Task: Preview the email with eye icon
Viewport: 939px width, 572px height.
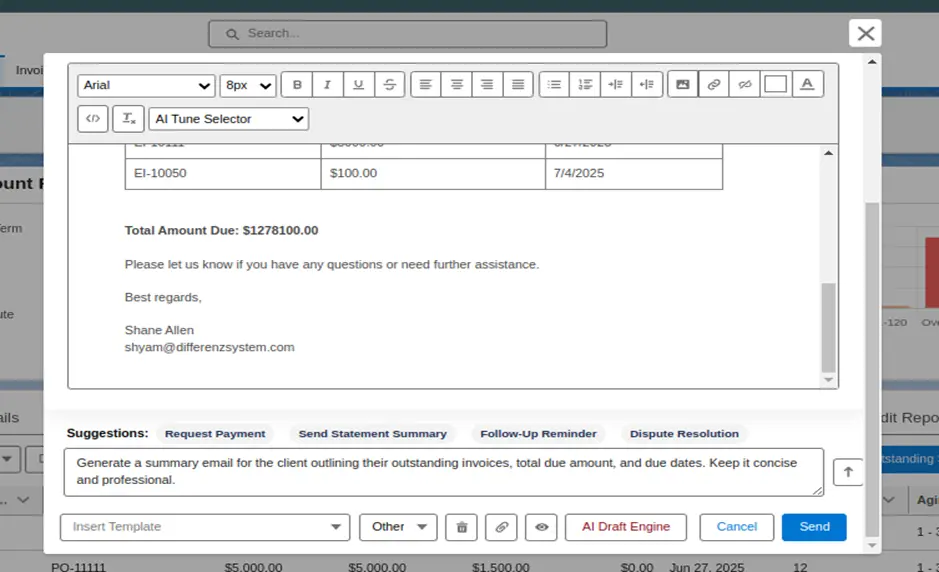Action: point(541,527)
